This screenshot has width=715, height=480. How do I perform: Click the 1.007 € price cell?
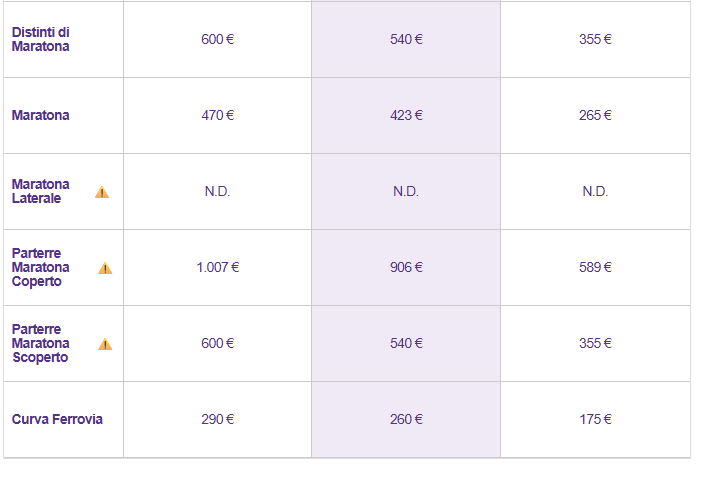(x=218, y=267)
